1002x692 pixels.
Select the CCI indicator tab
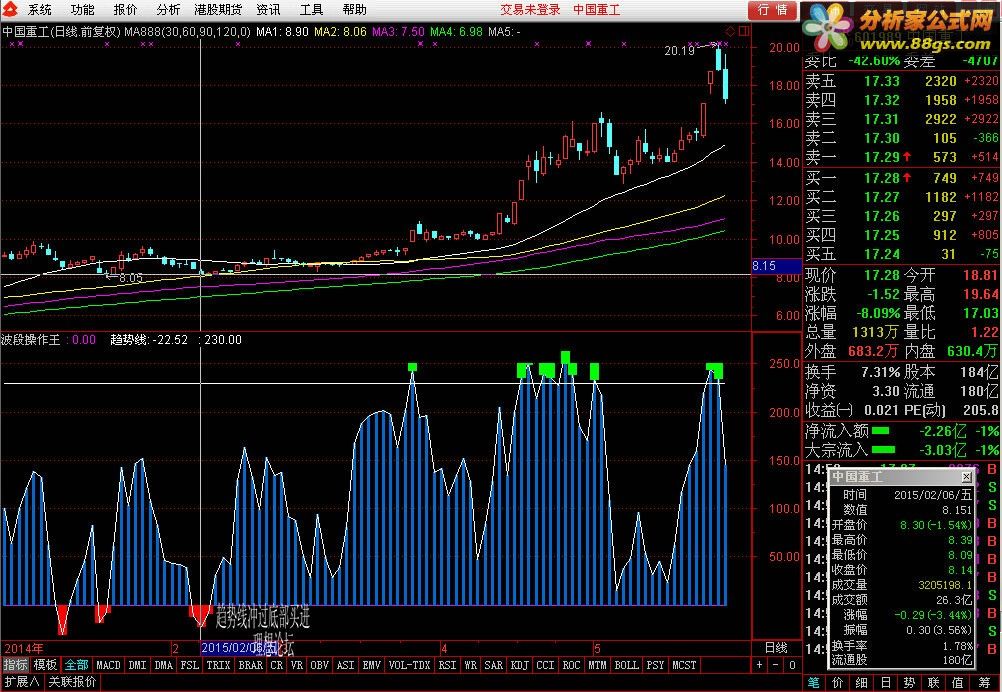click(545, 665)
